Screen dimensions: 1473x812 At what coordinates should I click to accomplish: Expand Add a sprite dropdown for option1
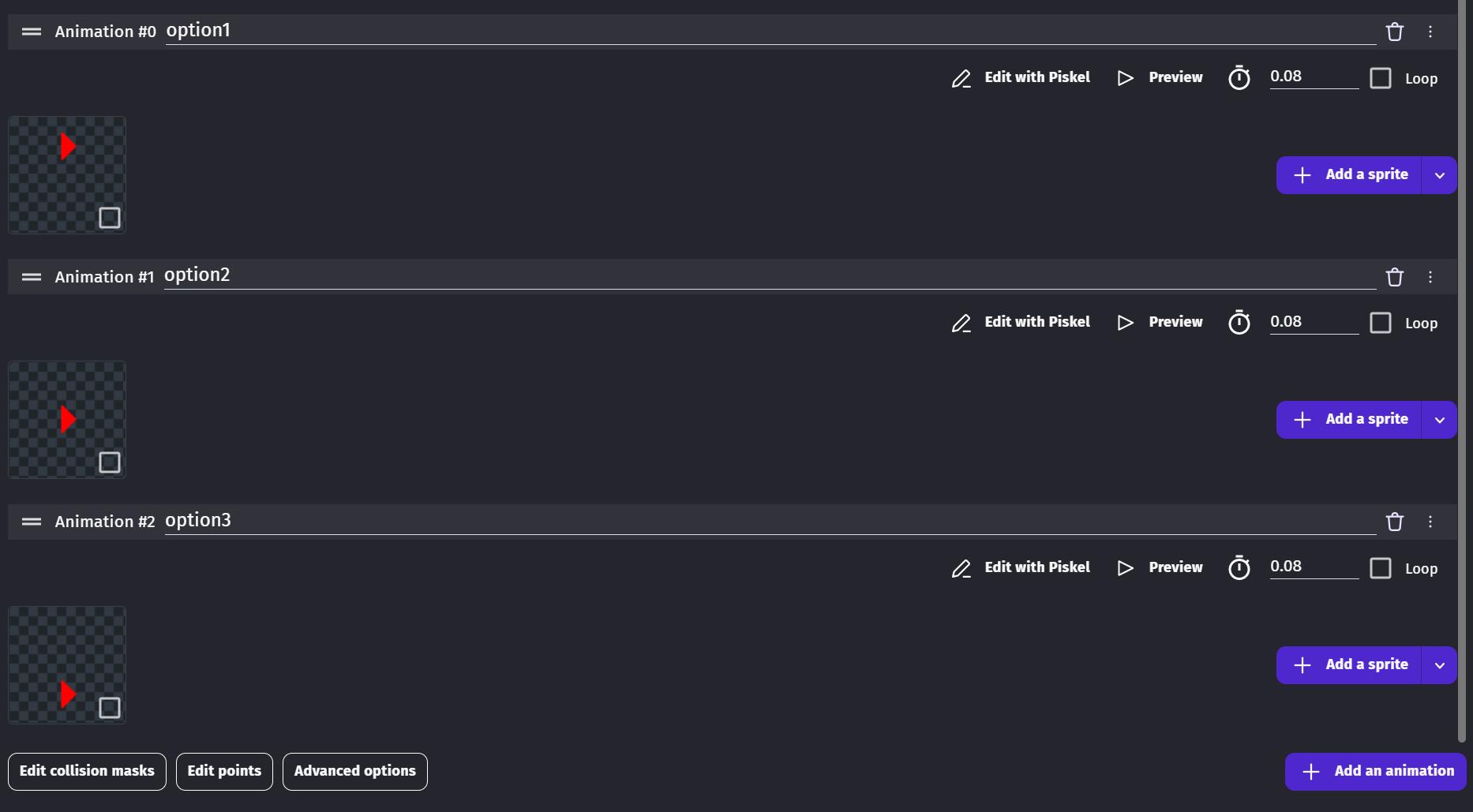pyautogui.click(x=1440, y=175)
